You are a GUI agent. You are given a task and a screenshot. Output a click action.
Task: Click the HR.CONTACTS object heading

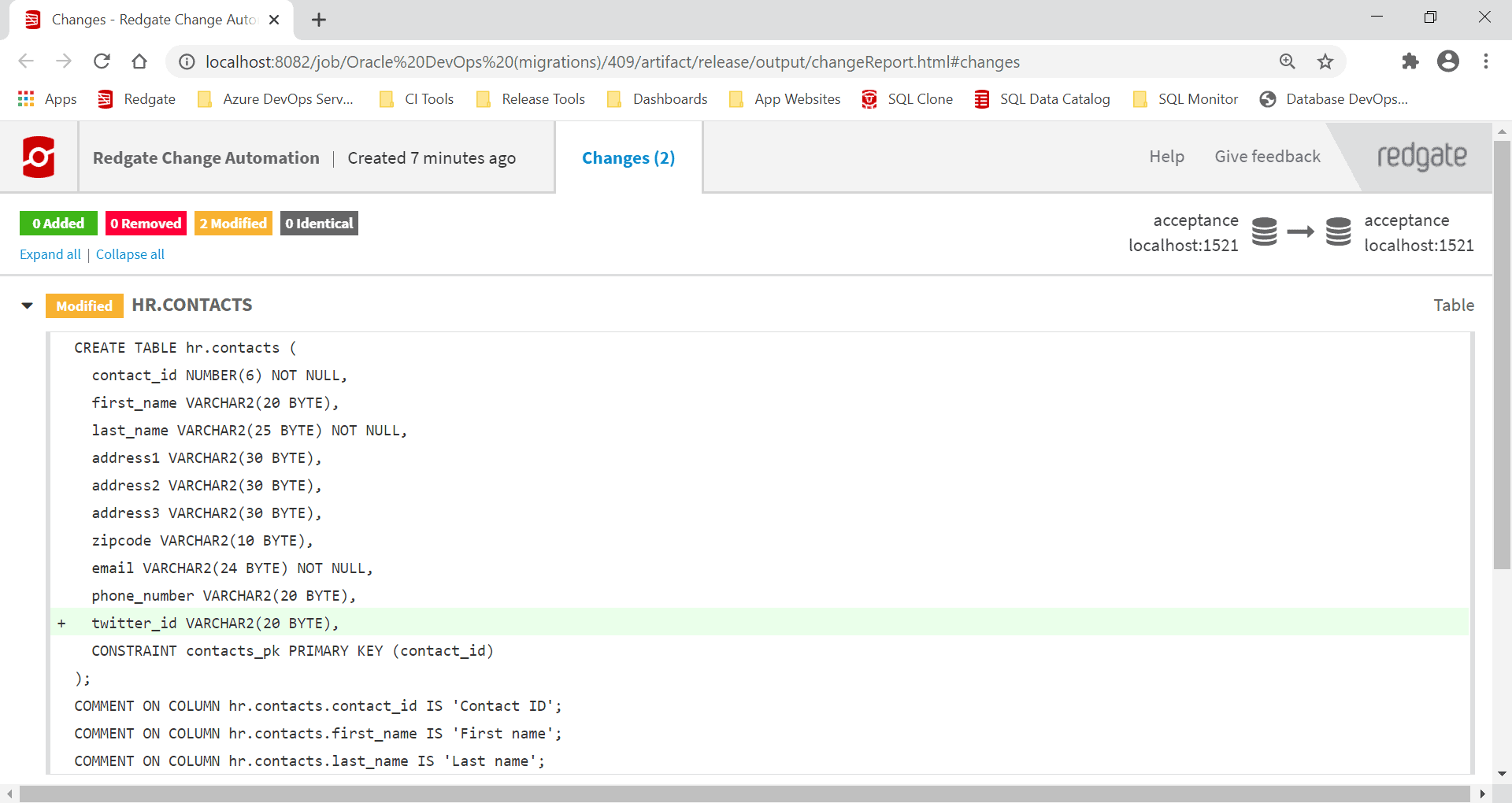(192, 305)
